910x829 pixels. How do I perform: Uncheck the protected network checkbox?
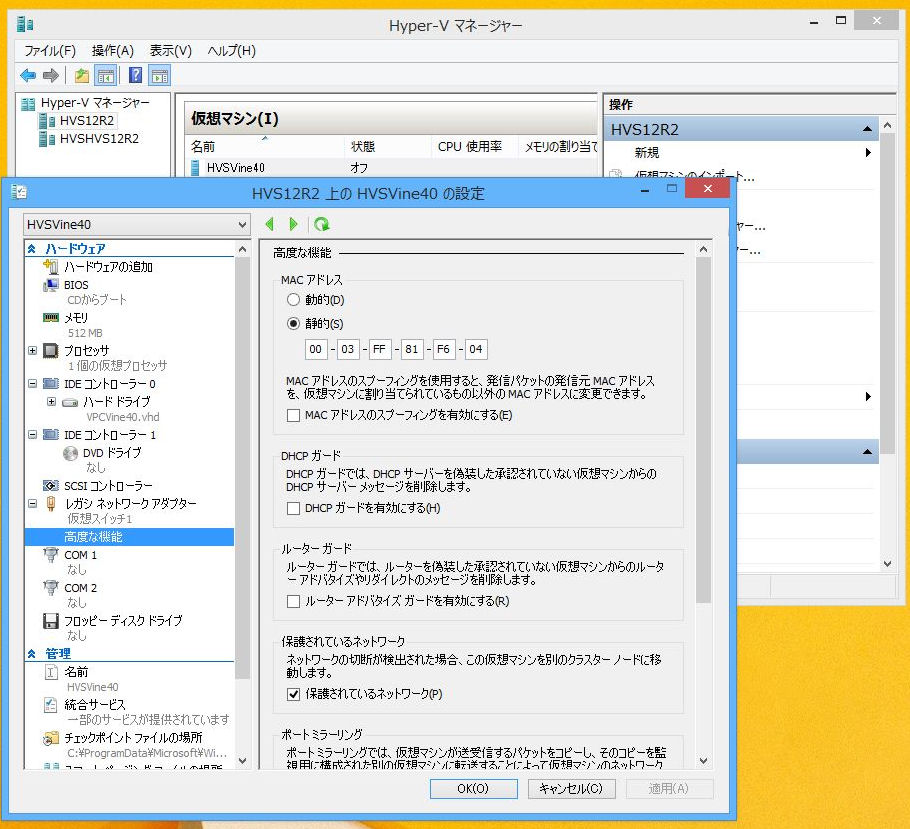tap(293, 694)
